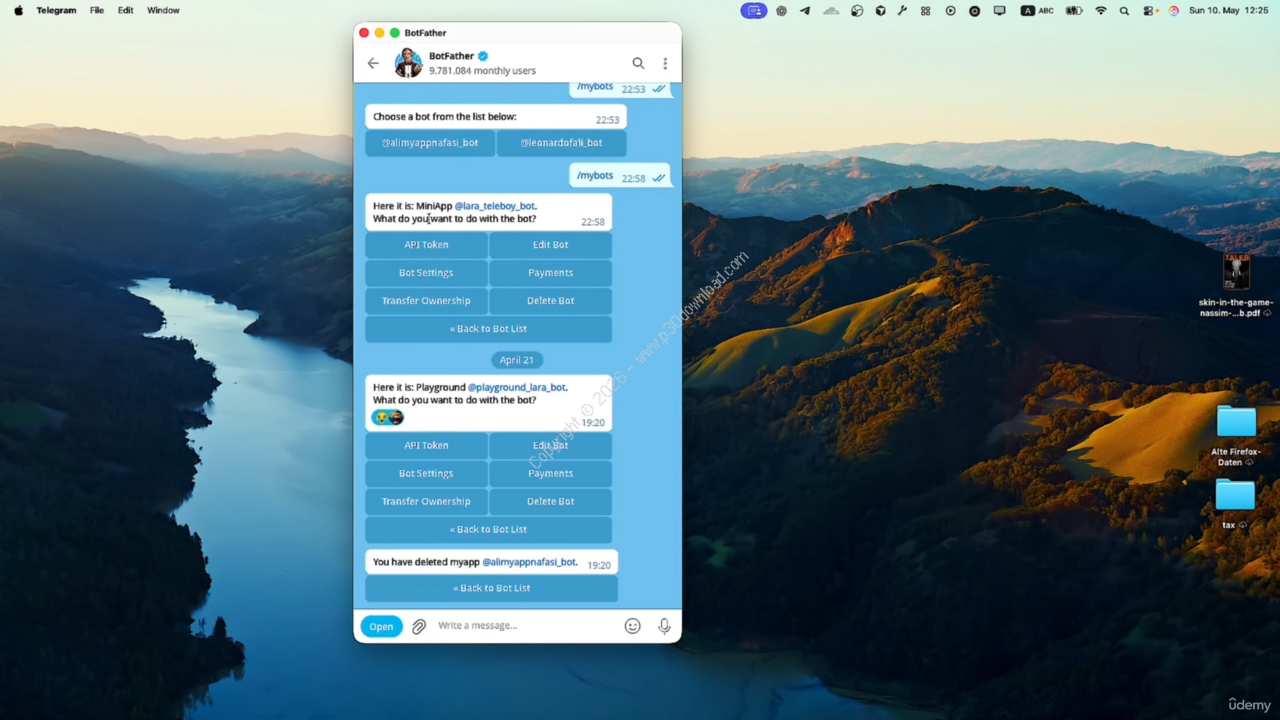Open Control Center from menu bar

[x=1150, y=11]
